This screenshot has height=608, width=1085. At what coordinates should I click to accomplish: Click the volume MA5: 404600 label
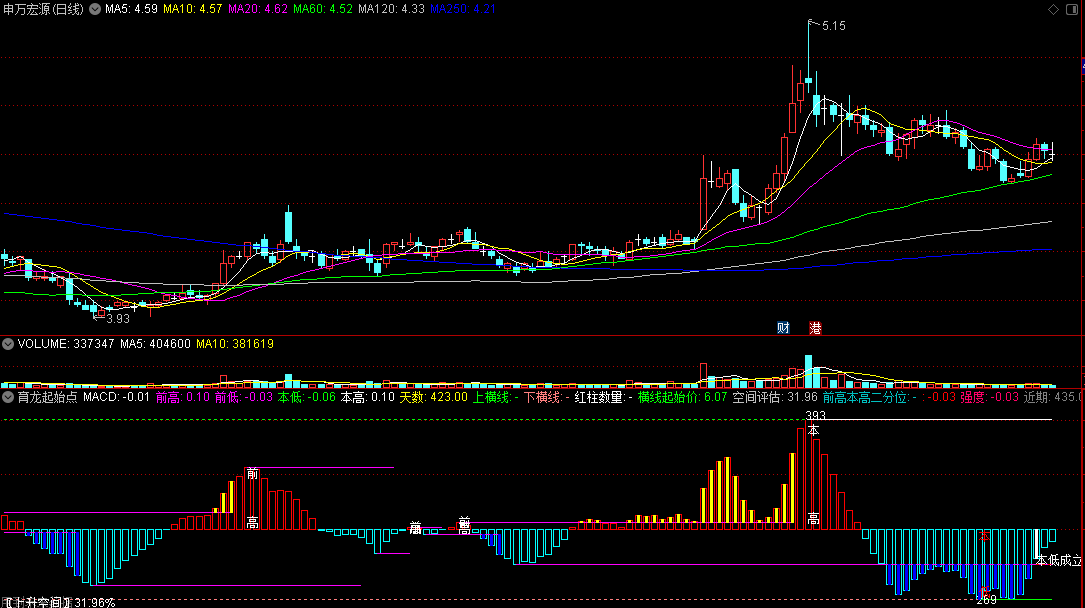(x=155, y=344)
